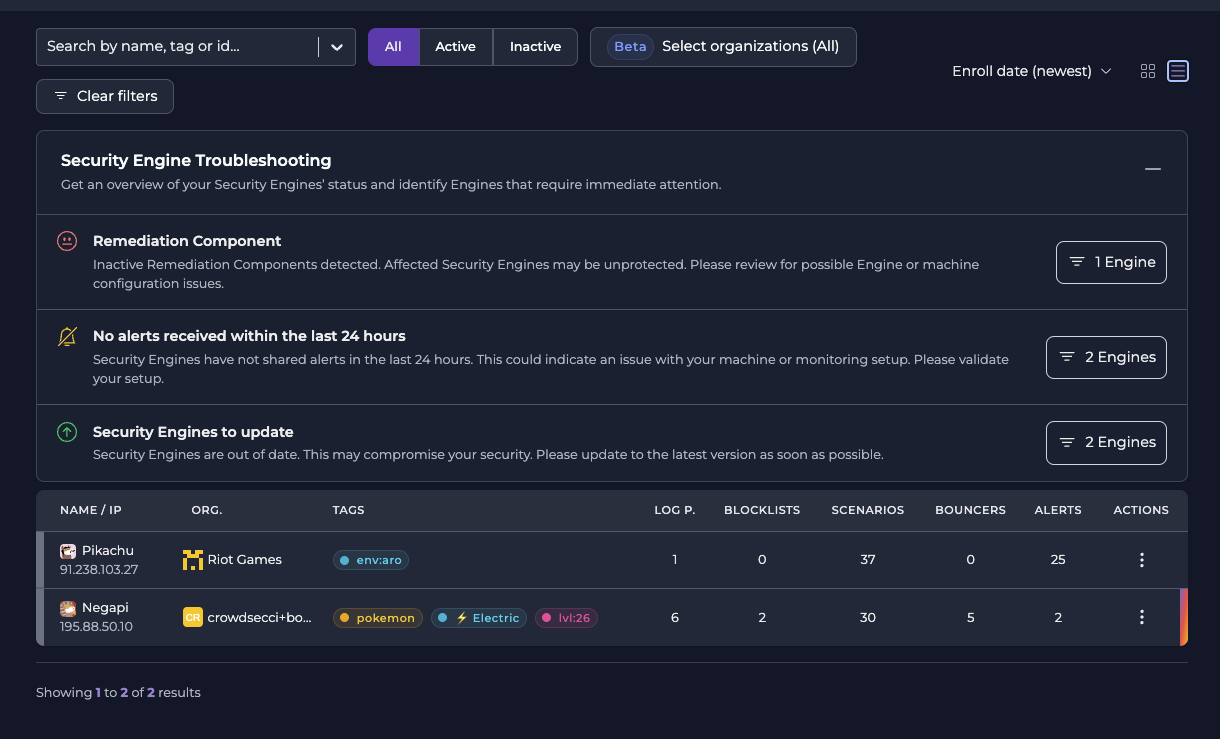The image size is (1220, 739).
Task: Open the Enroll date sort dropdown
Action: [x=1031, y=71]
